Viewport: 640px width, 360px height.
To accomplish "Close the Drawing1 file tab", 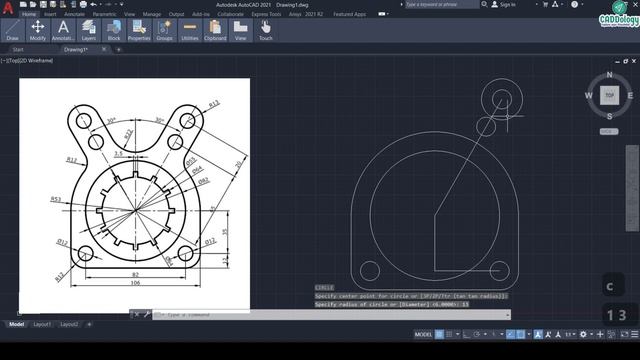I will 104,49.
